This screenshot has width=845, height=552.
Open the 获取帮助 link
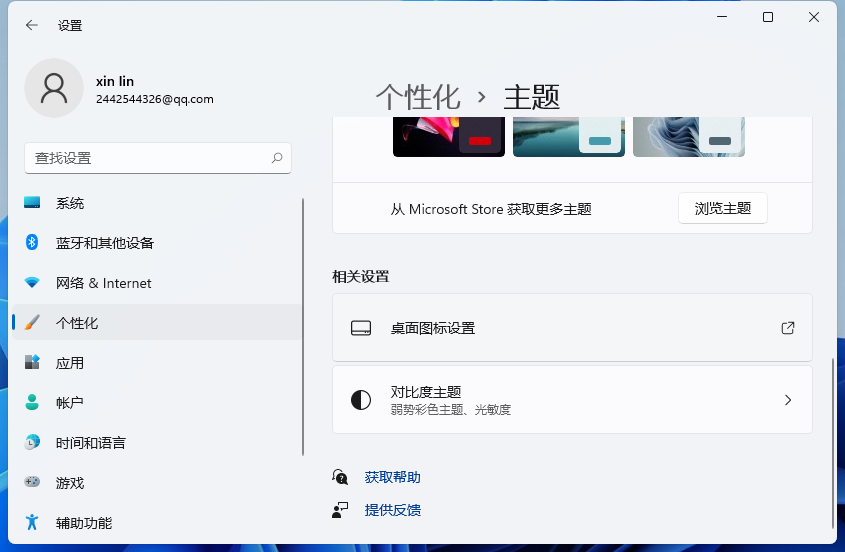click(392, 477)
